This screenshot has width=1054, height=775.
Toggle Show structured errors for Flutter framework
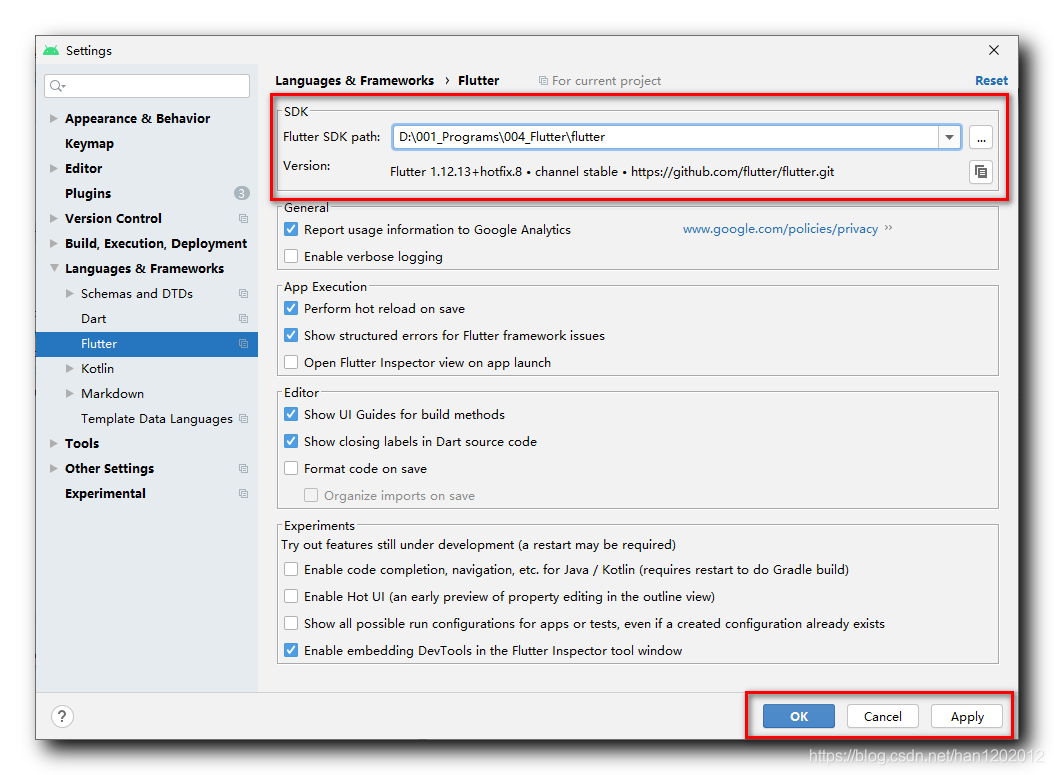click(291, 335)
